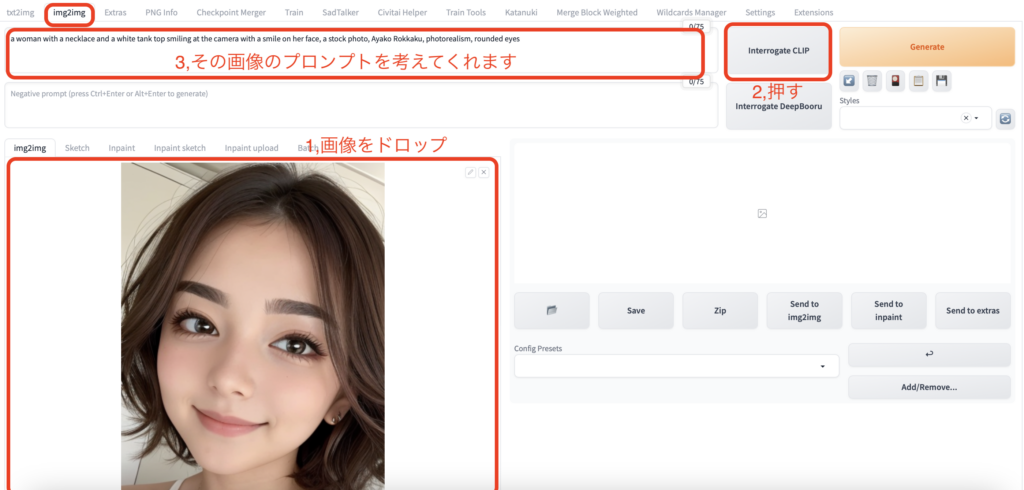1024x490 pixels.
Task: Click the Send to inpaint button
Action: coord(888,310)
